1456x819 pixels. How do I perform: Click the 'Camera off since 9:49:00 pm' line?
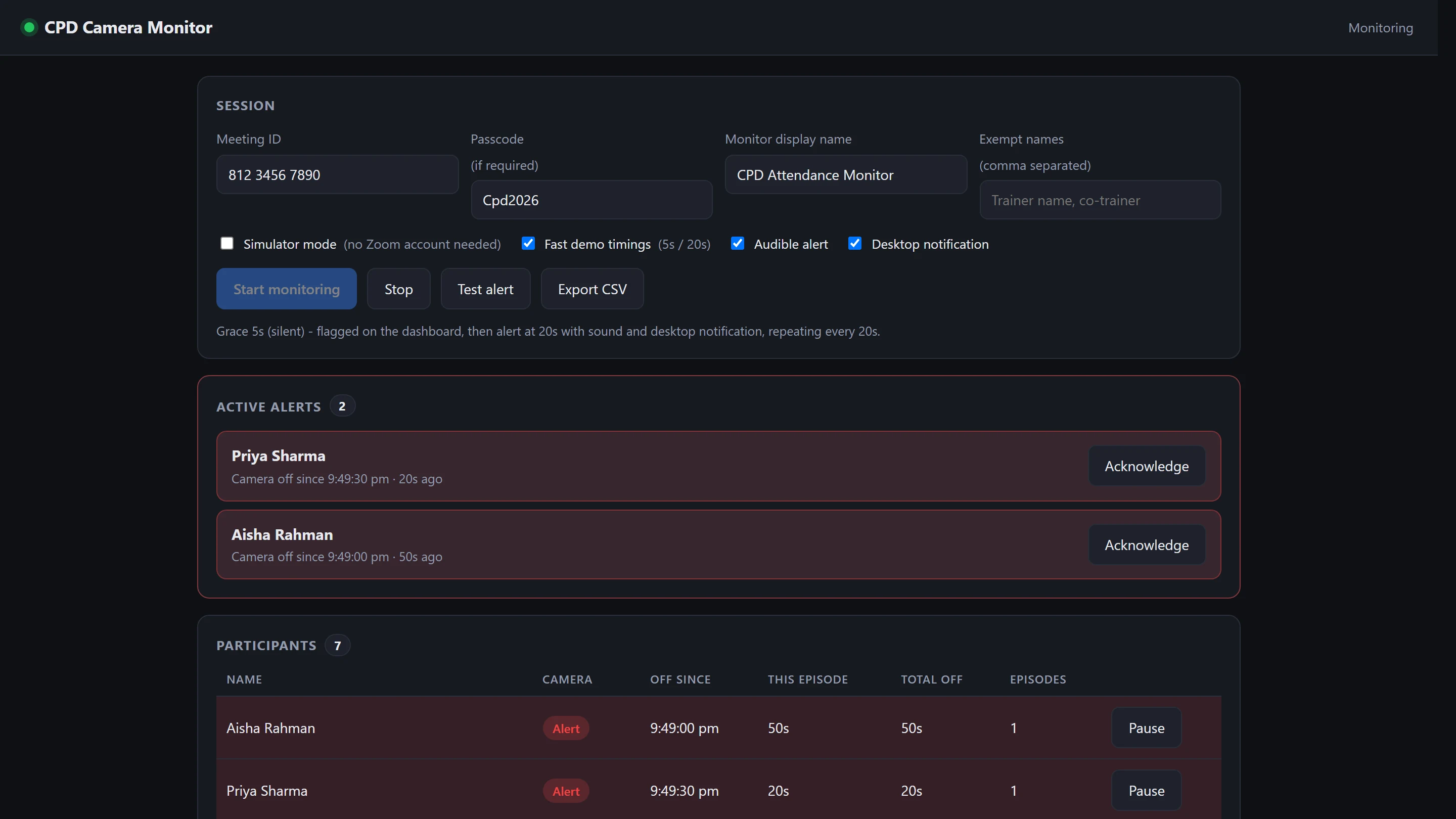[x=337, y=557]
